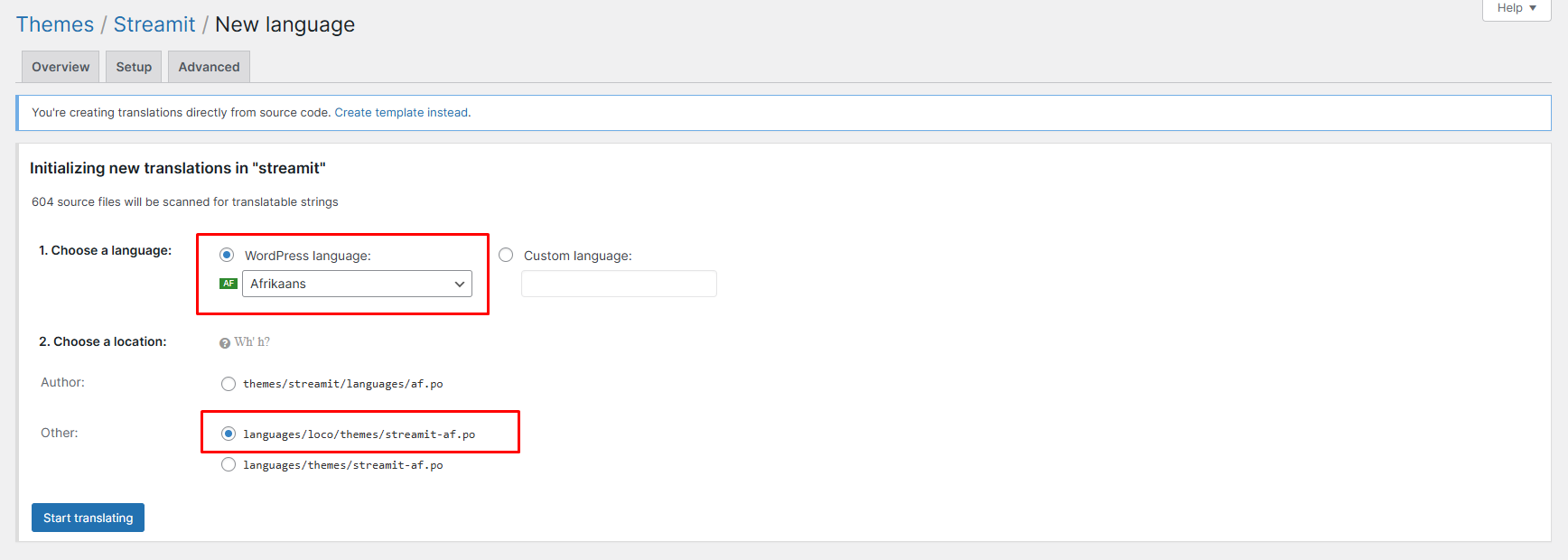Go to Themes breadcrumb link
Screen dimensions: 1568x560
pos(55,24)
